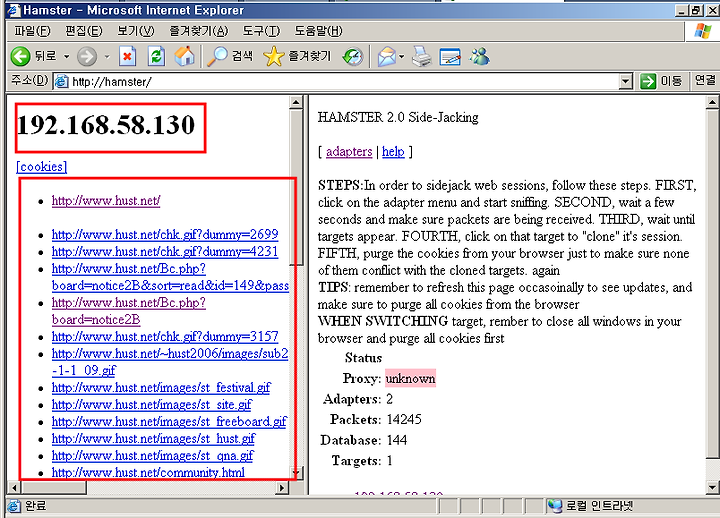Open the st_festival.gif link
Viewport: 720px width, 518px height.
(x=161, y=388)
